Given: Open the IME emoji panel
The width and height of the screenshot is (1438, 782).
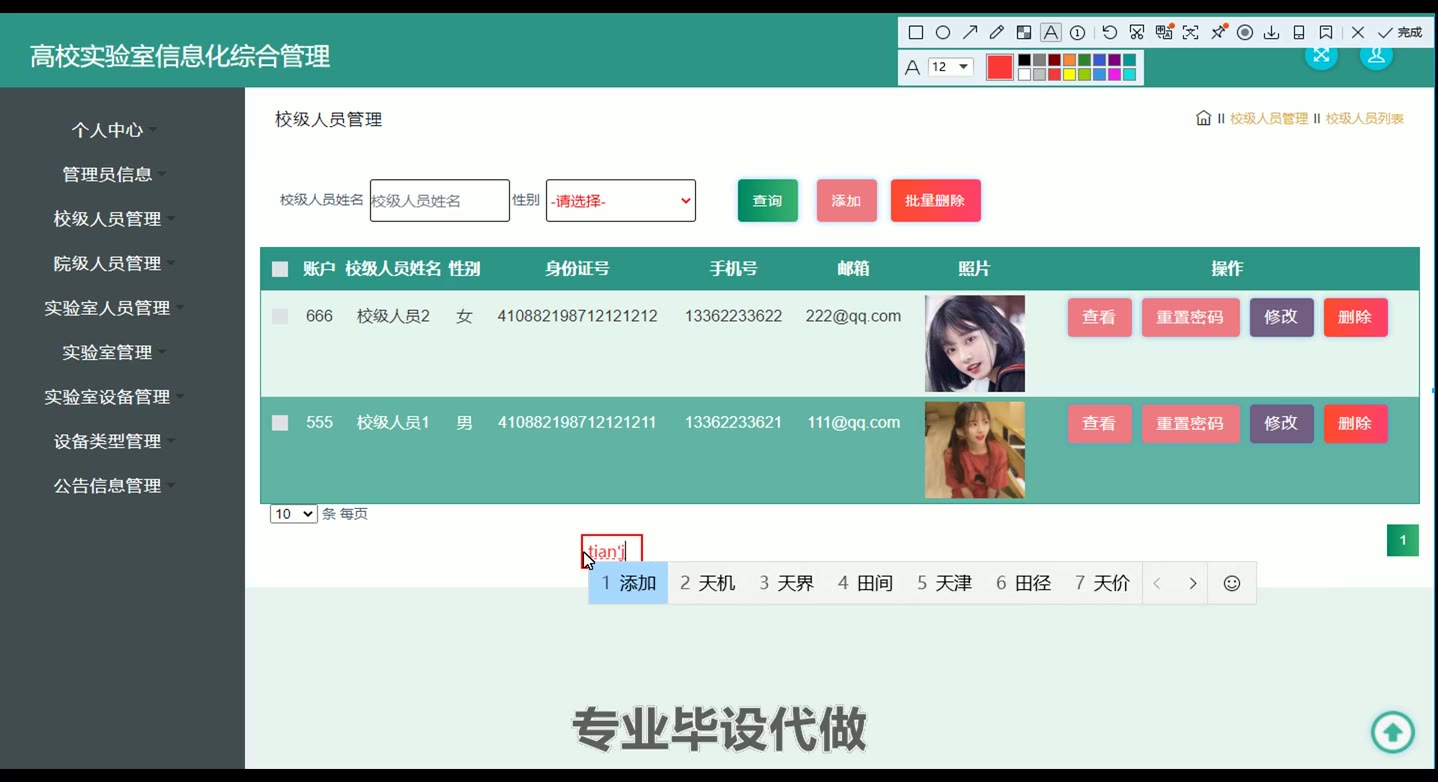Looking at the screenshot, I should pos(1232,583).
